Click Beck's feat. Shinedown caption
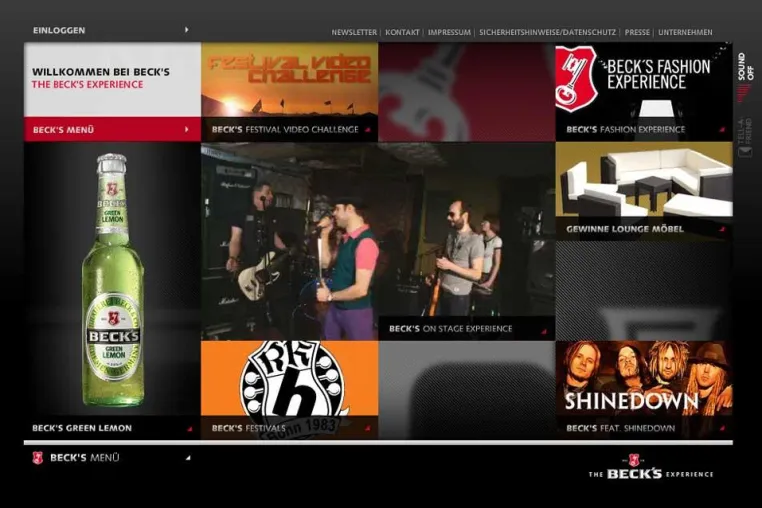Screen dimensions: 762x508 point(621,428)
